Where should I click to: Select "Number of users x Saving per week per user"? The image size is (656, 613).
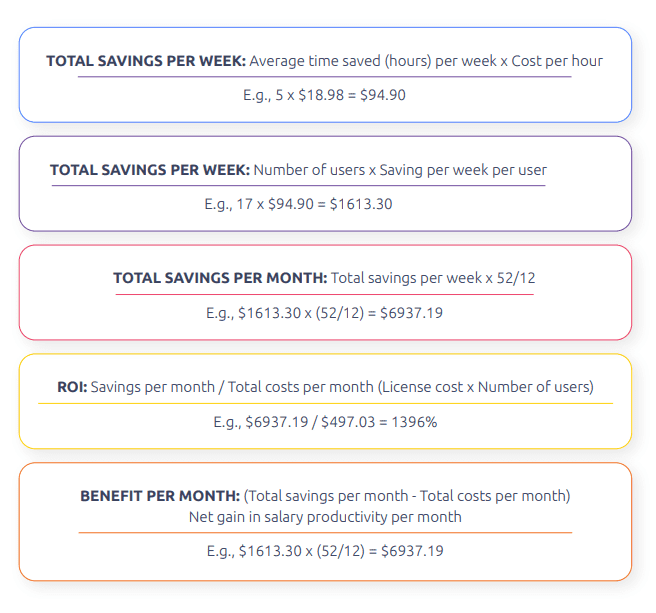click(400, 170)
